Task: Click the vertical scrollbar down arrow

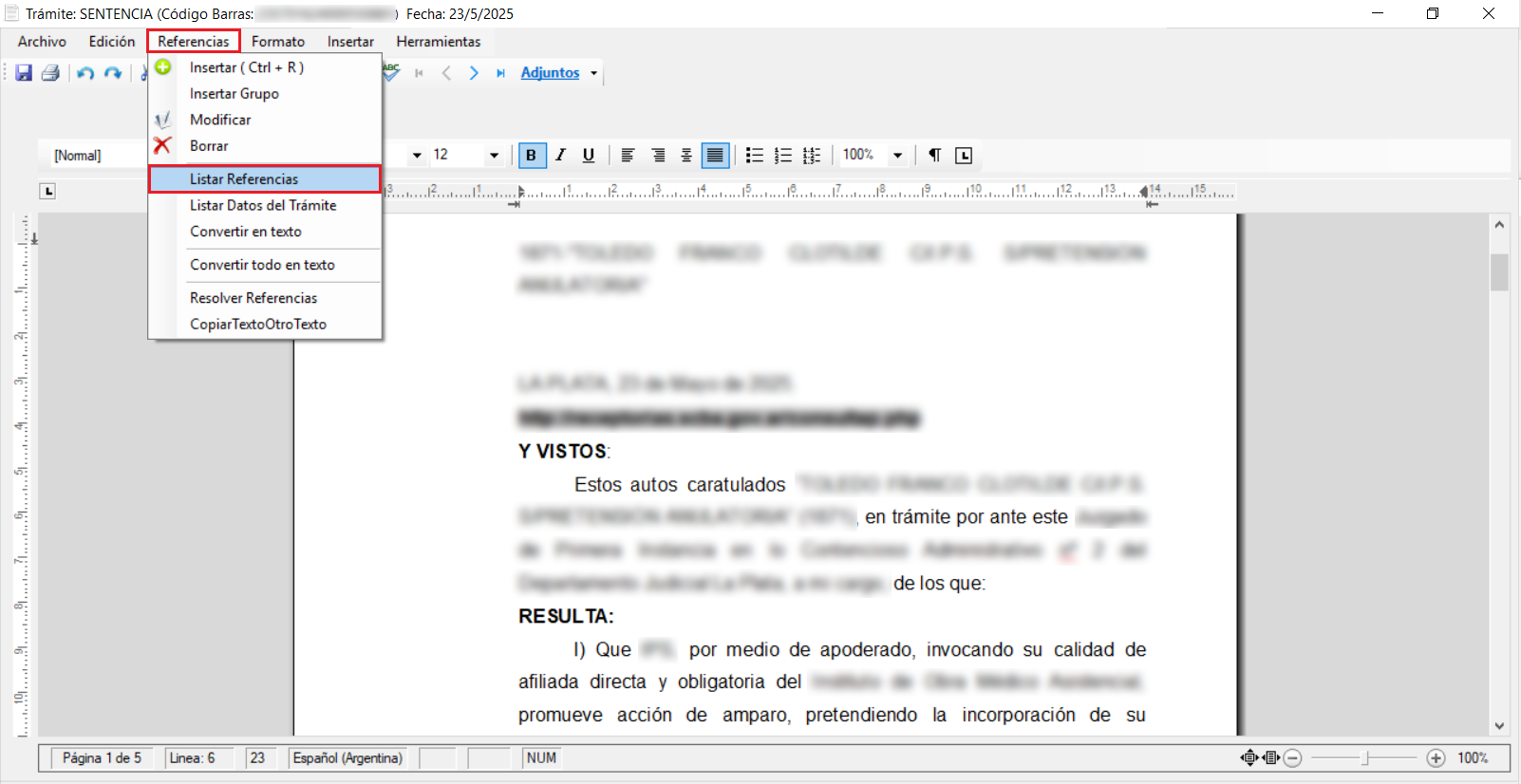Action: (1499, 726)
